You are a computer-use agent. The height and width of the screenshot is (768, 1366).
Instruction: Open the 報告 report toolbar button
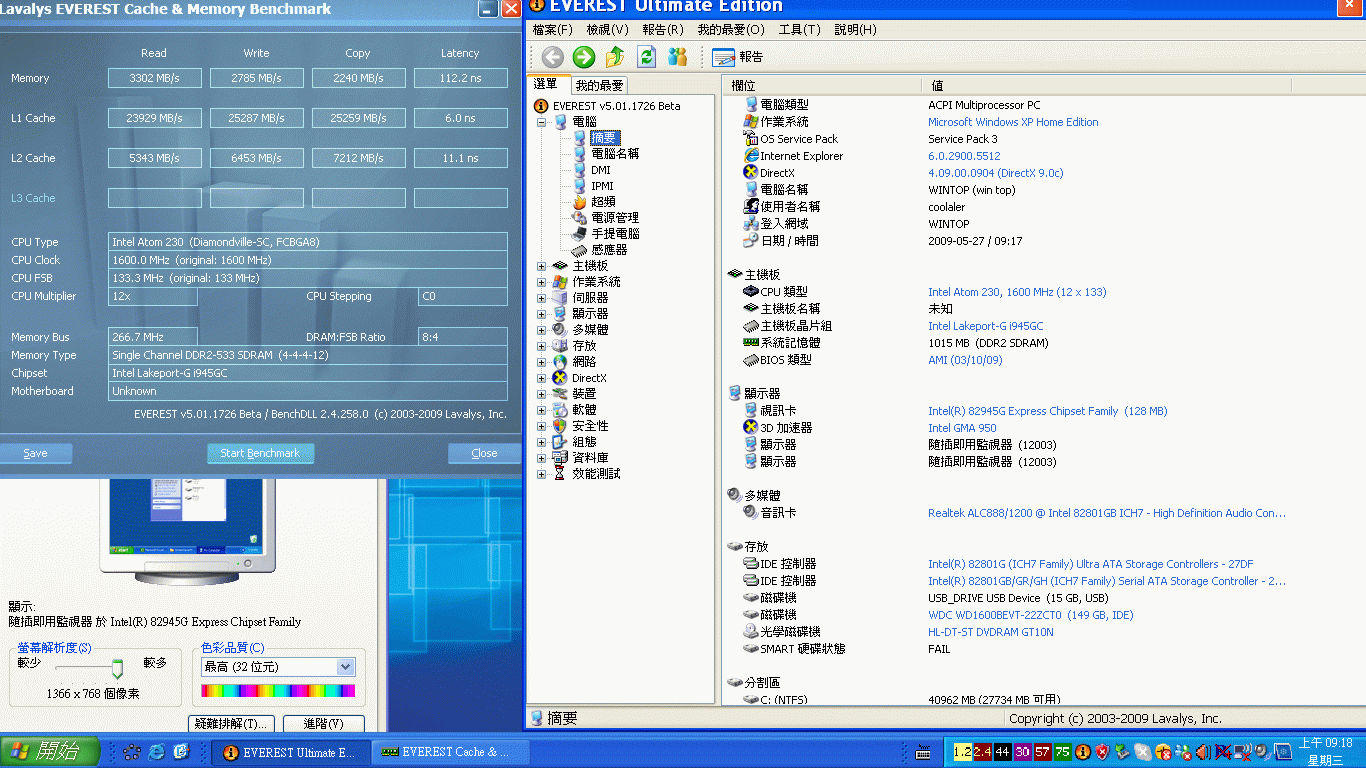coord(738,57)
